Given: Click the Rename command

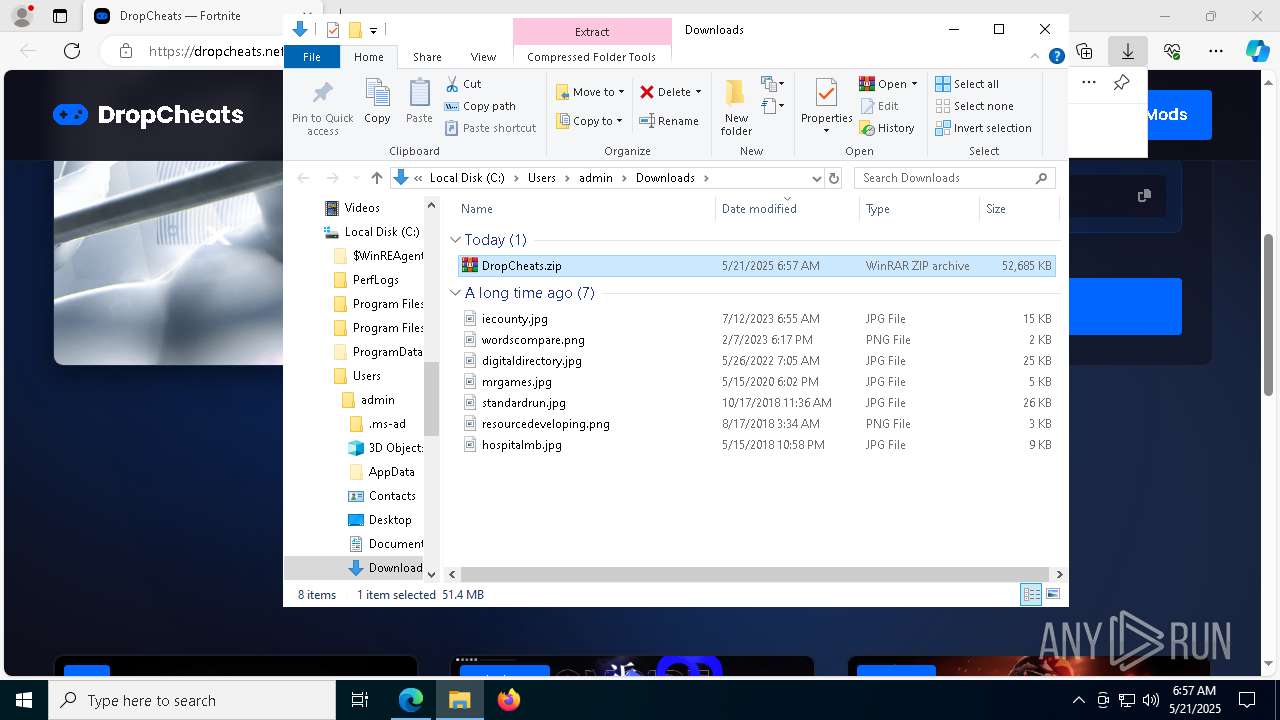Looking at the screenshot, I should (669, 121).
